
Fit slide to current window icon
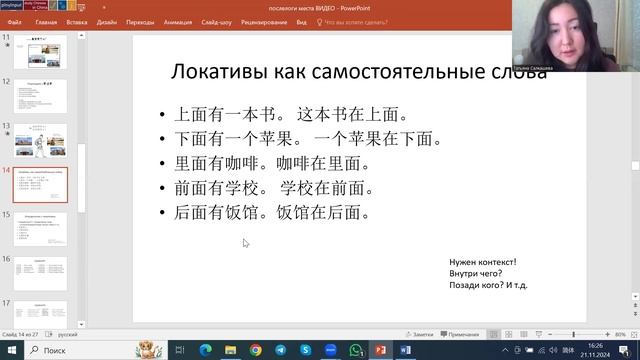click(634, 334)
